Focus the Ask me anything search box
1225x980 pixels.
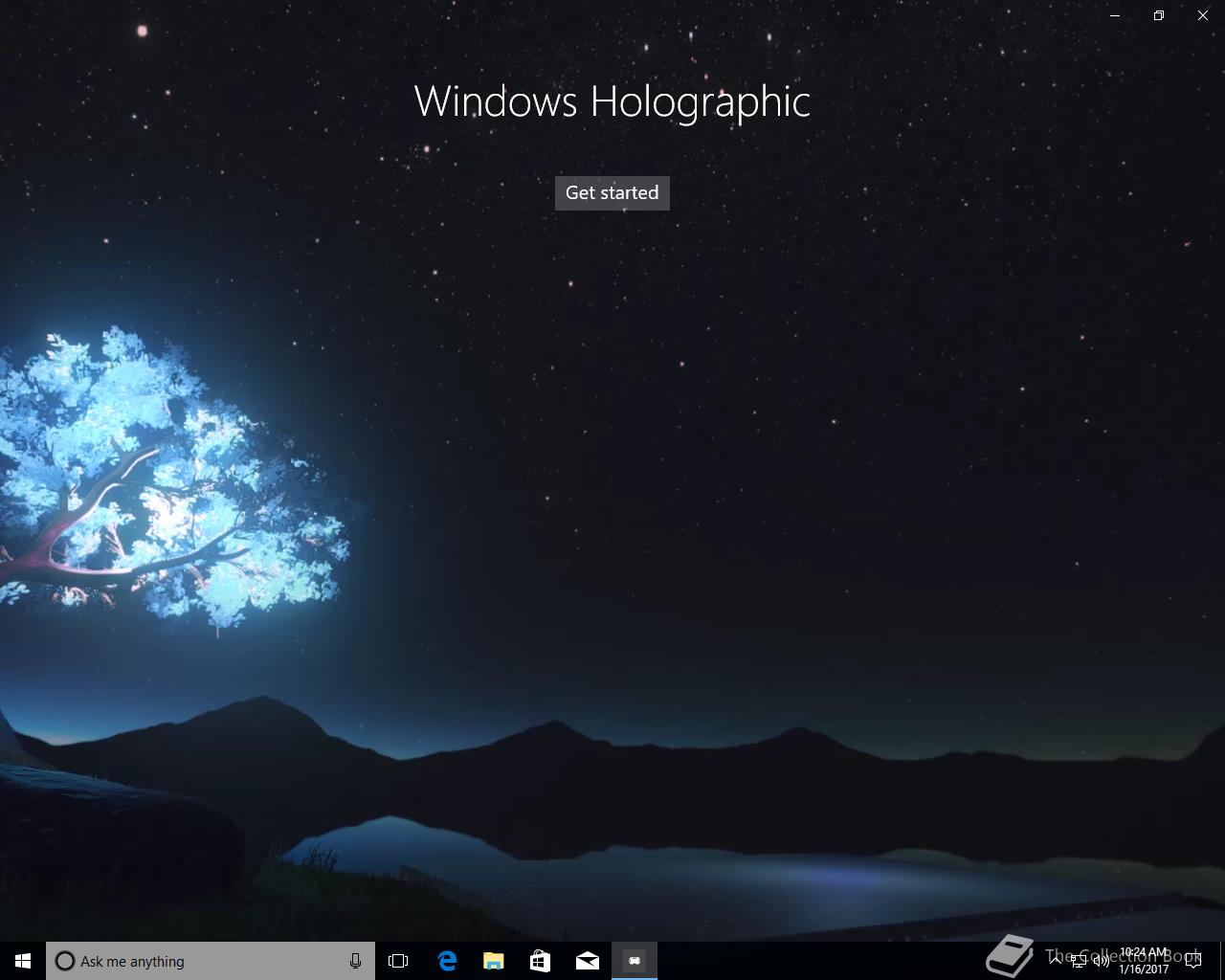[x=211, y=961]
